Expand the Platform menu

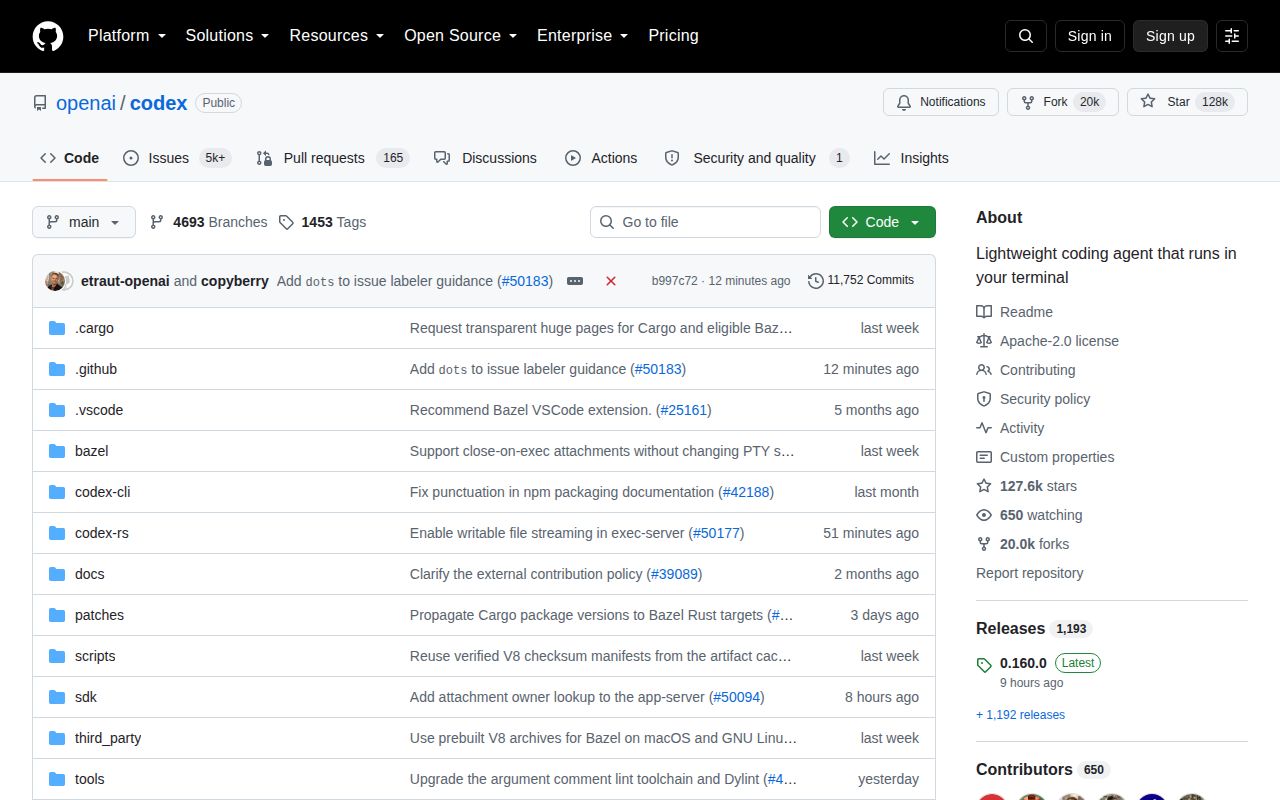click(x=127, y=36)
